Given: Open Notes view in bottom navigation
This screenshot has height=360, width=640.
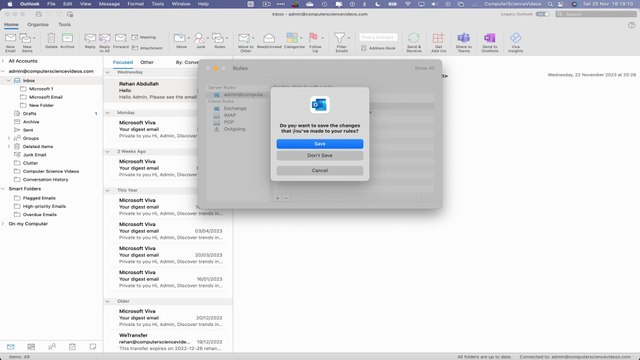Looking at the screenshot, I should tap(93, 347).
